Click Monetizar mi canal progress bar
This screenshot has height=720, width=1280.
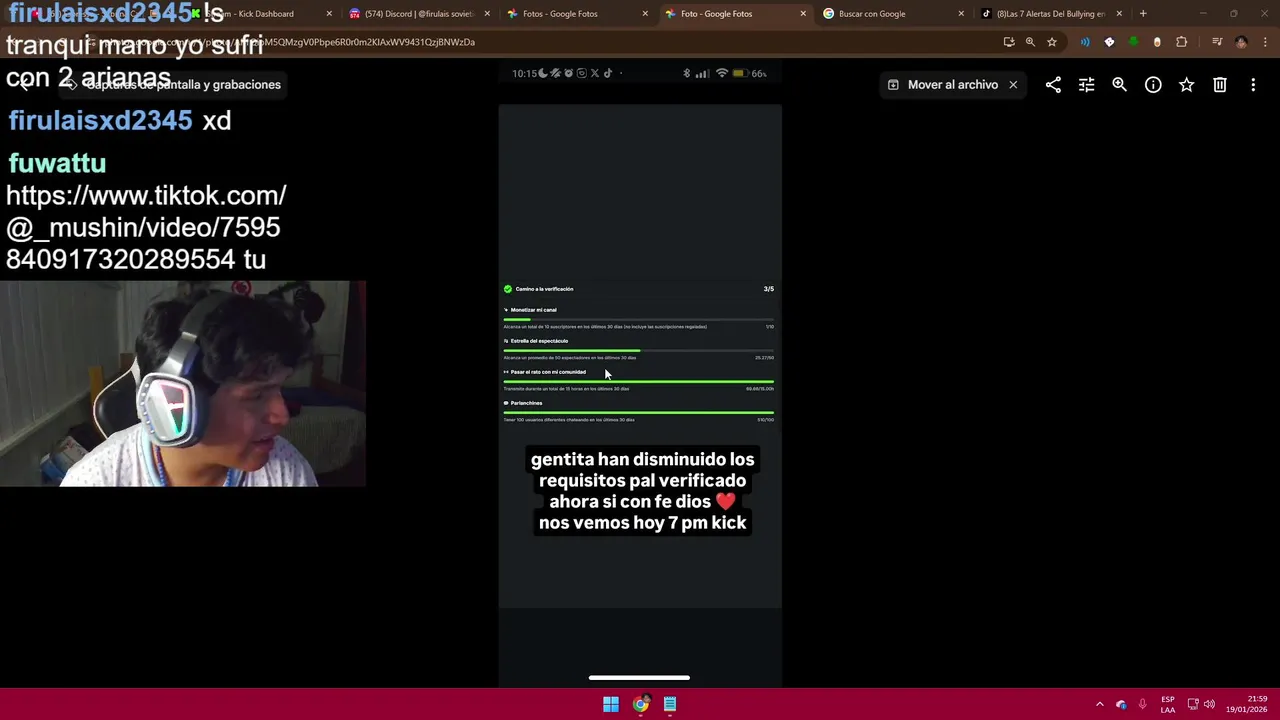pyautogui.click(x=638, y=319)
